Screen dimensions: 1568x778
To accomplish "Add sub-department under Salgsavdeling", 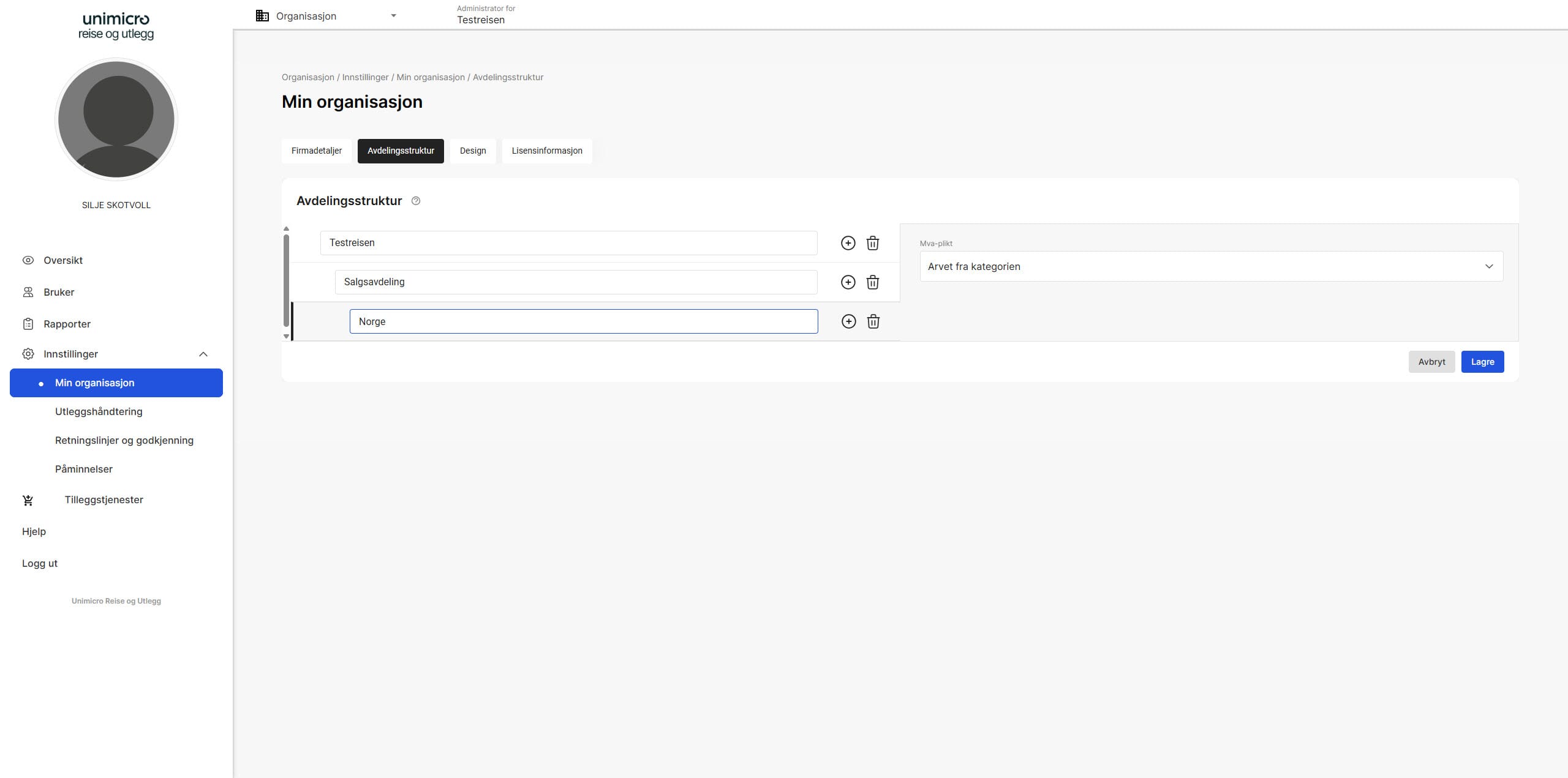I will pos(848,282).
